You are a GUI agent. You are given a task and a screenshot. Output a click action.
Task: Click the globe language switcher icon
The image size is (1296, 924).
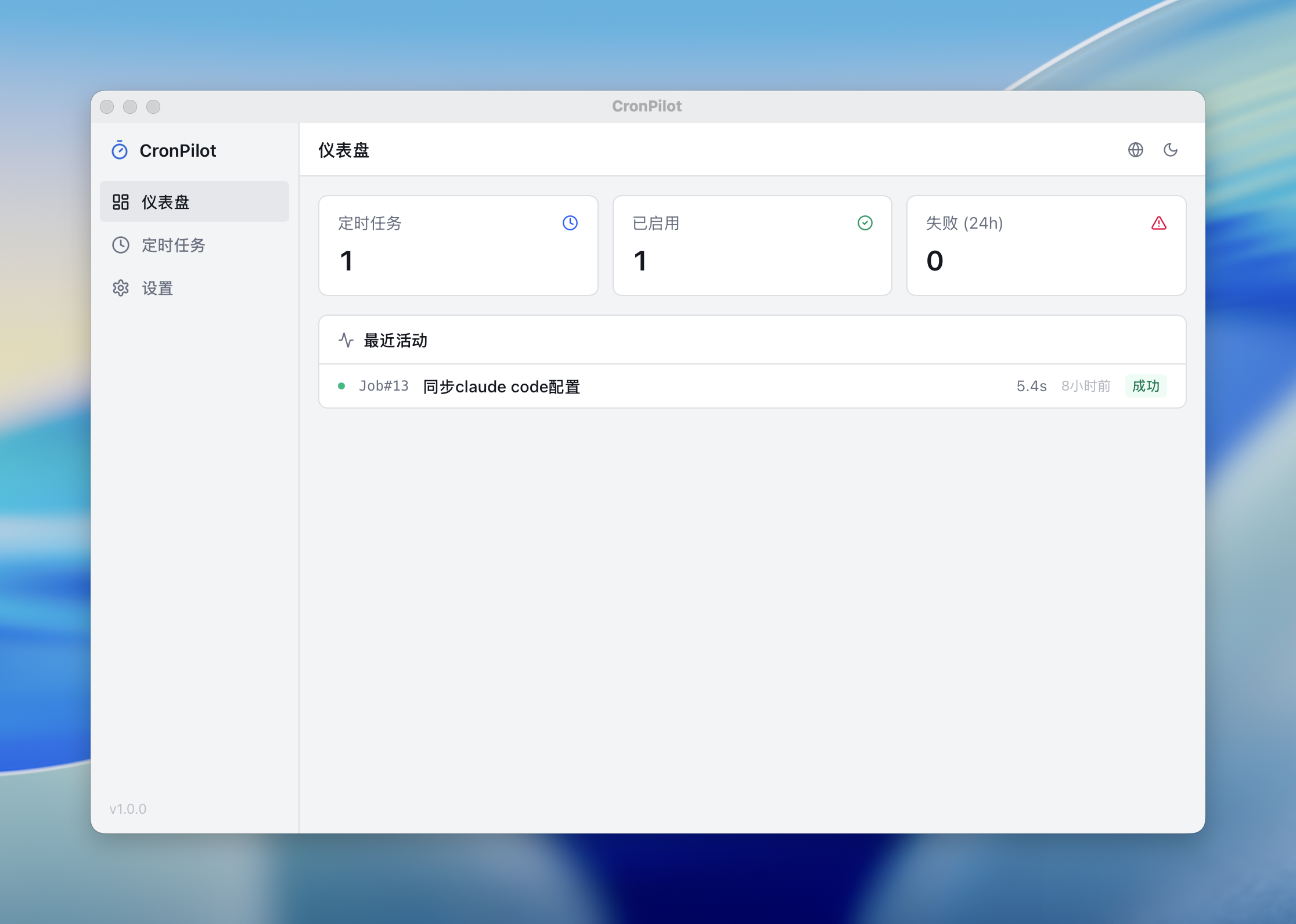1135,150
